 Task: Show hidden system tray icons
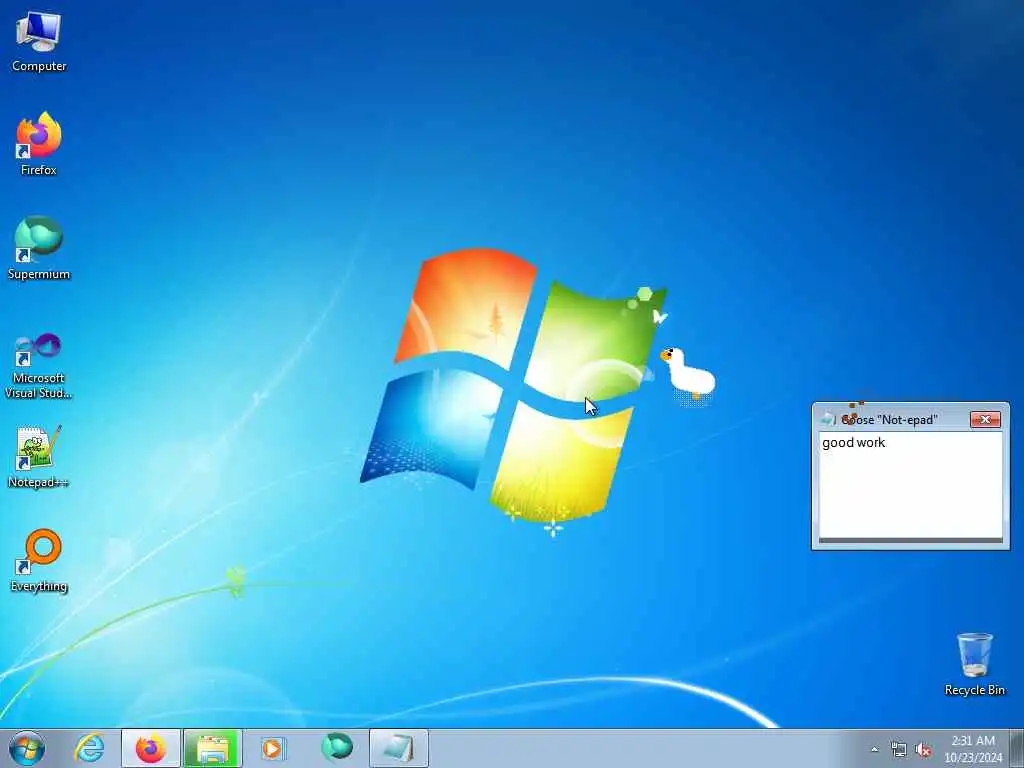874,749
